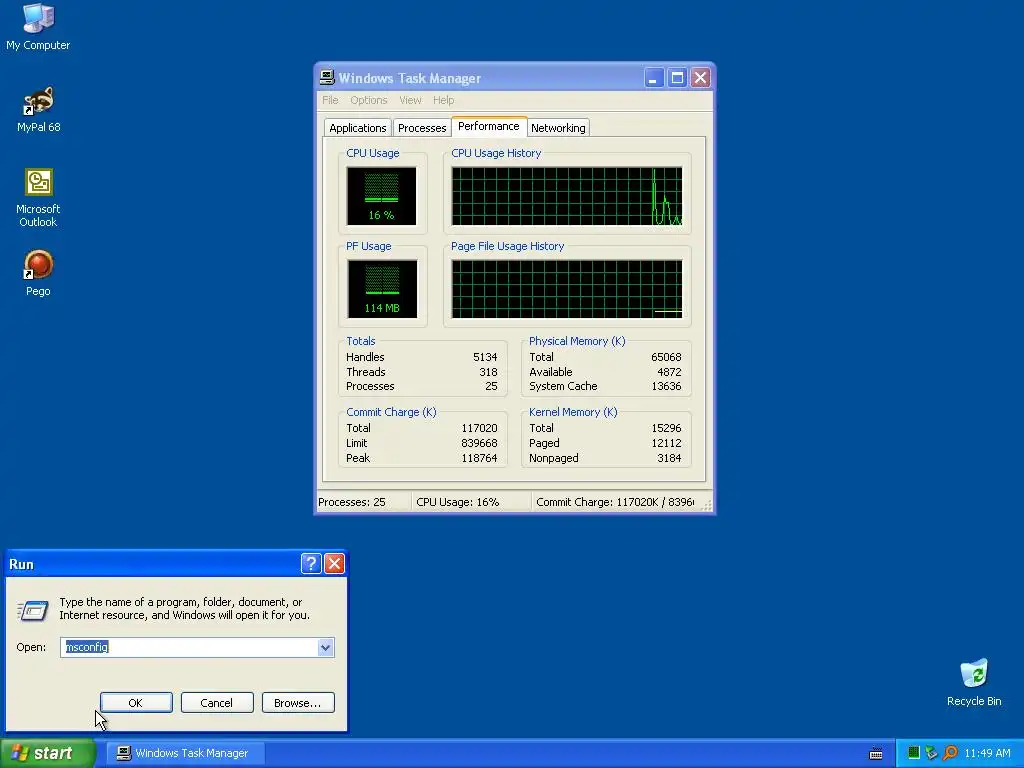This screenshot has height=768, width=1024.
Task: Click the Limit value 839668
Action: click(x=479, y=443)
